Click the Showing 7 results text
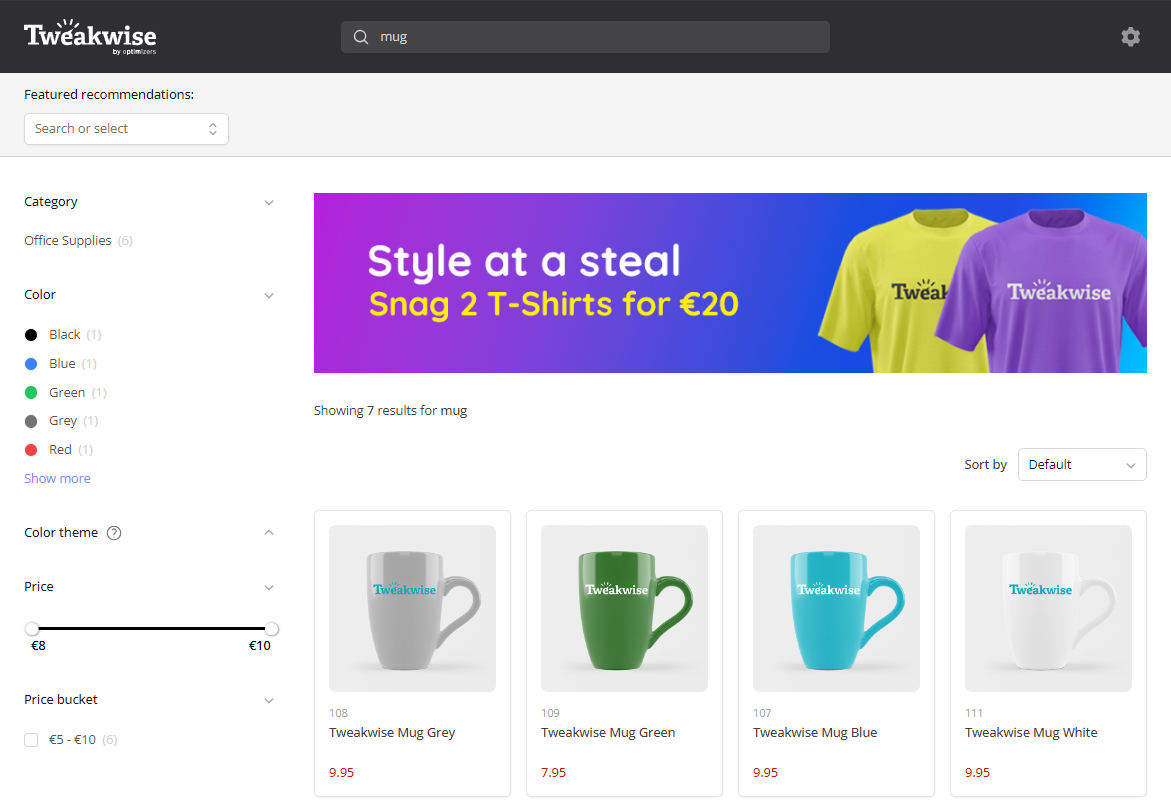The width and height of the screenshot is (1171, 801). [390, 411]
